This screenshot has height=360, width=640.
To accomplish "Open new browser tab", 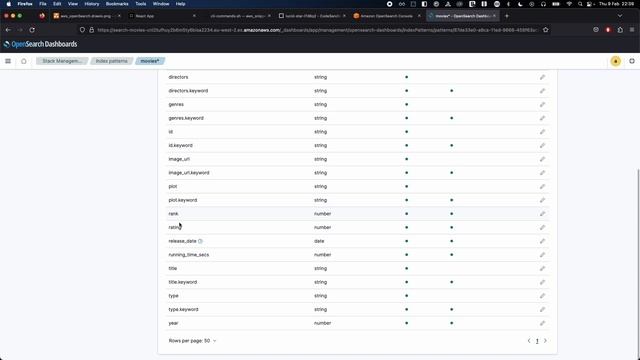I will pyautogui.click(x=507, y=16).
